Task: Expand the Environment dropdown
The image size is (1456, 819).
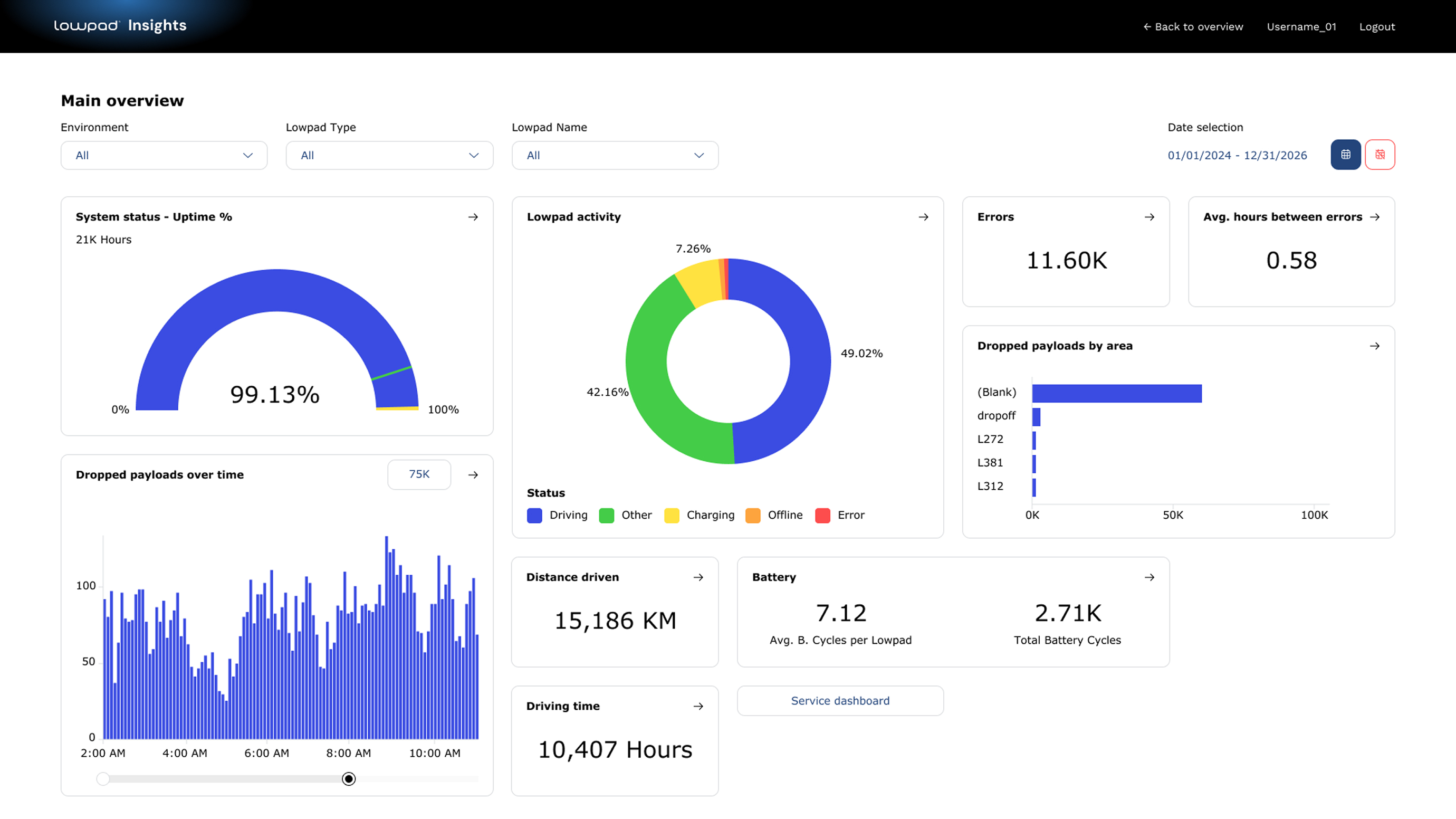Action: pyautogui.click(x=164, y=156)
